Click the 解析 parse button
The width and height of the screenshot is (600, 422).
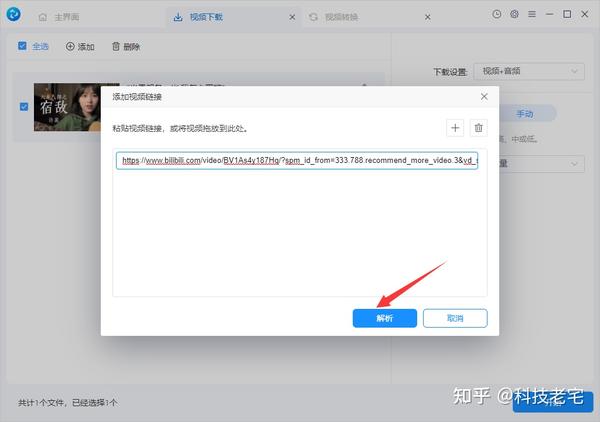pos(385,318)
